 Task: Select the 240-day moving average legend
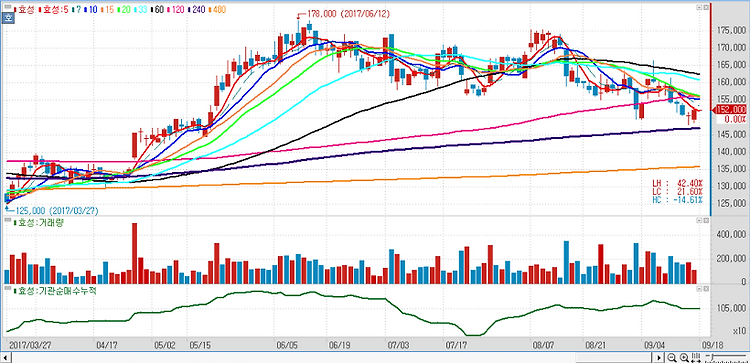tap(196, 10)
